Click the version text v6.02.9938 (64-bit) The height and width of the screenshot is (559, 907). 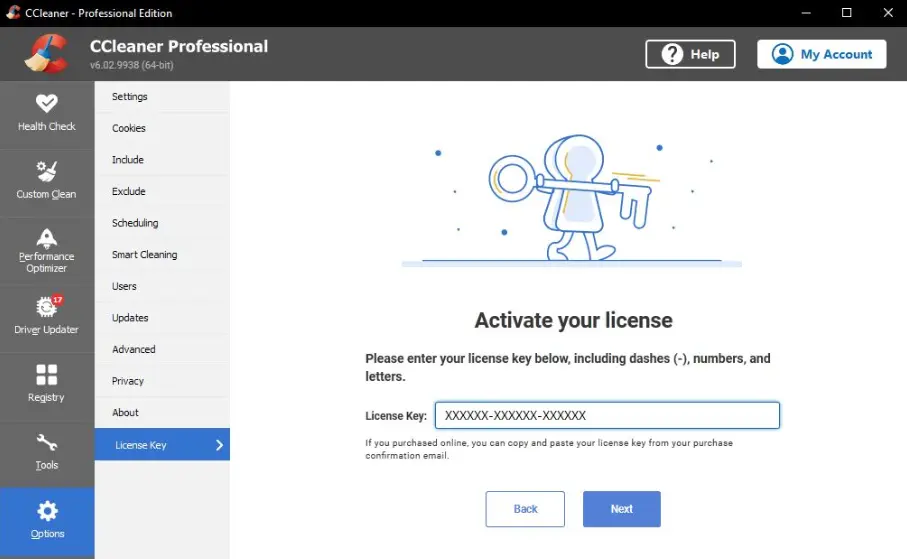(x=132, y=65)
